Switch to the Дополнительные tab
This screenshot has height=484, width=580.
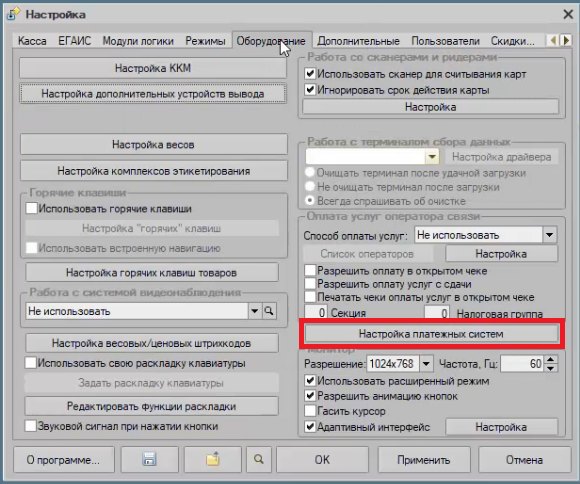[x=358, y=41]
